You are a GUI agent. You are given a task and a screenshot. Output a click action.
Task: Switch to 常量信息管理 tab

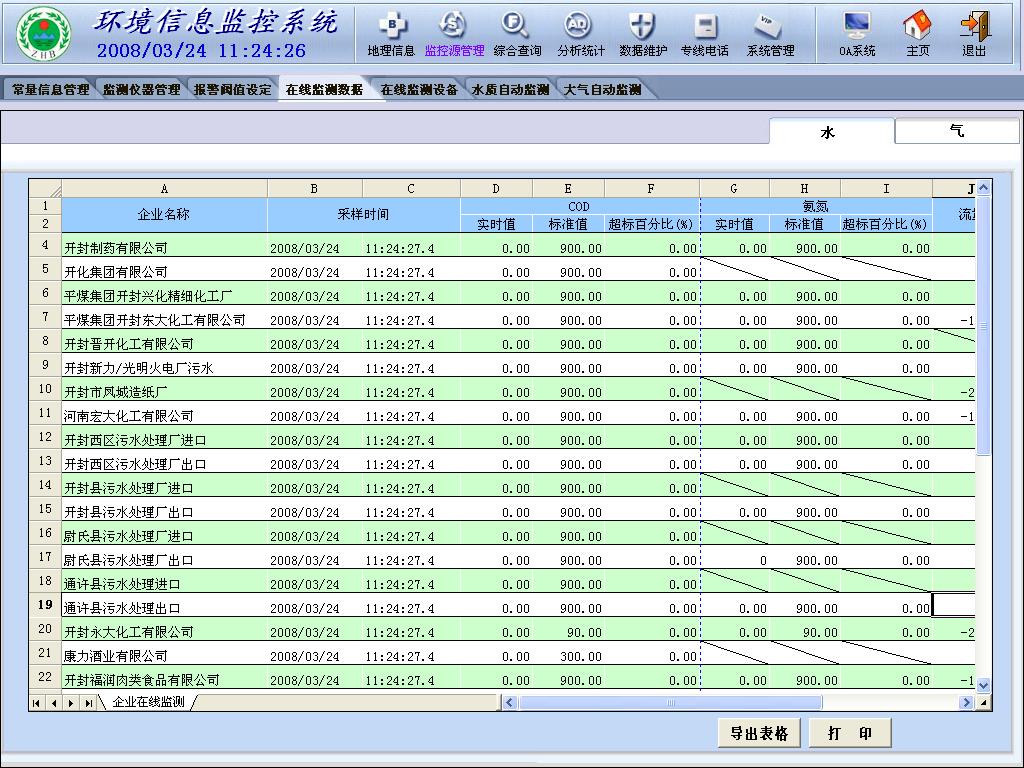(x=50, y=90)
